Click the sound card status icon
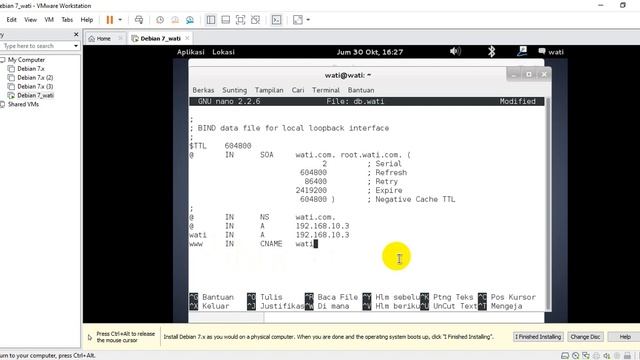The width and height of the screenshot is (640, 360). pyautogui.click(x=607, y=356)
